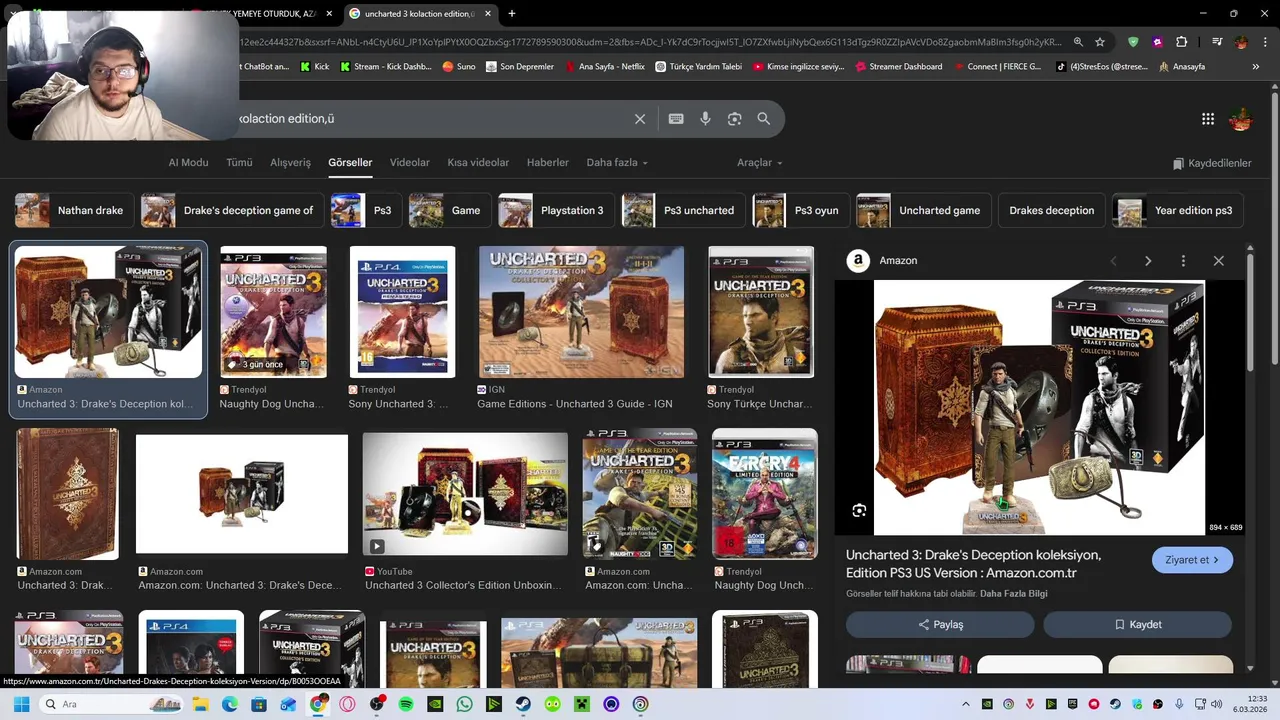Switch to AI Modu tab

coord(188,163)
